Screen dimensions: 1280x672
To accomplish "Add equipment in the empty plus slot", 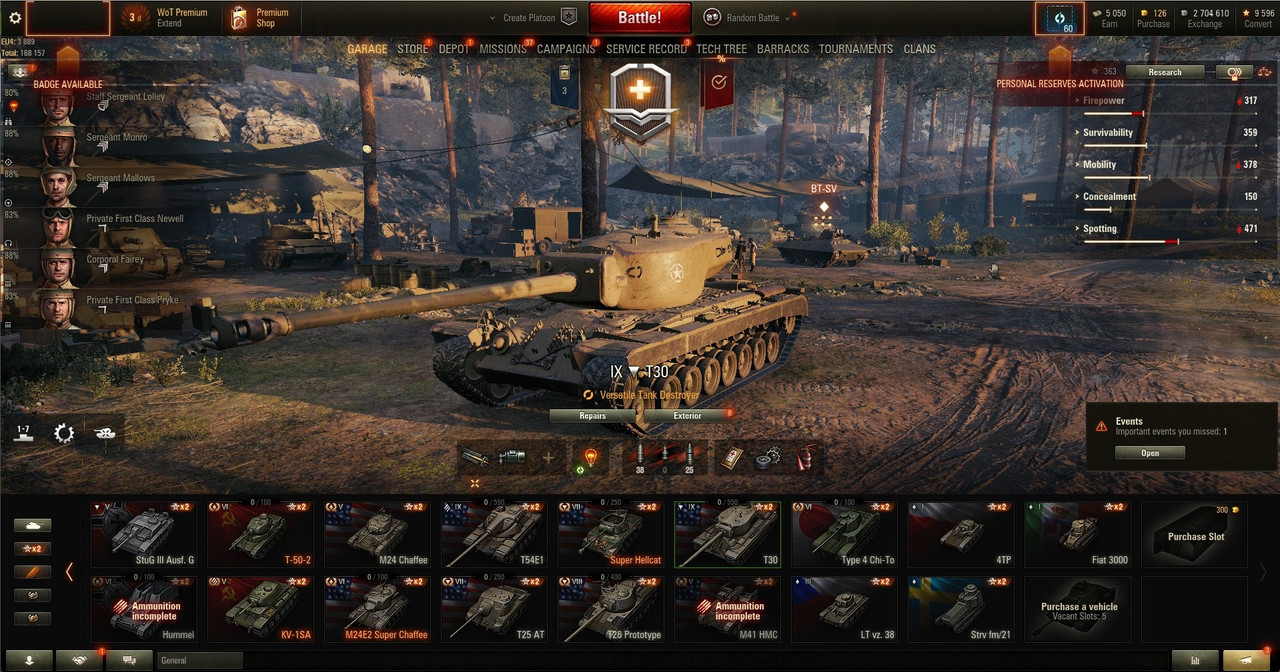I will (x=547, y=458).
